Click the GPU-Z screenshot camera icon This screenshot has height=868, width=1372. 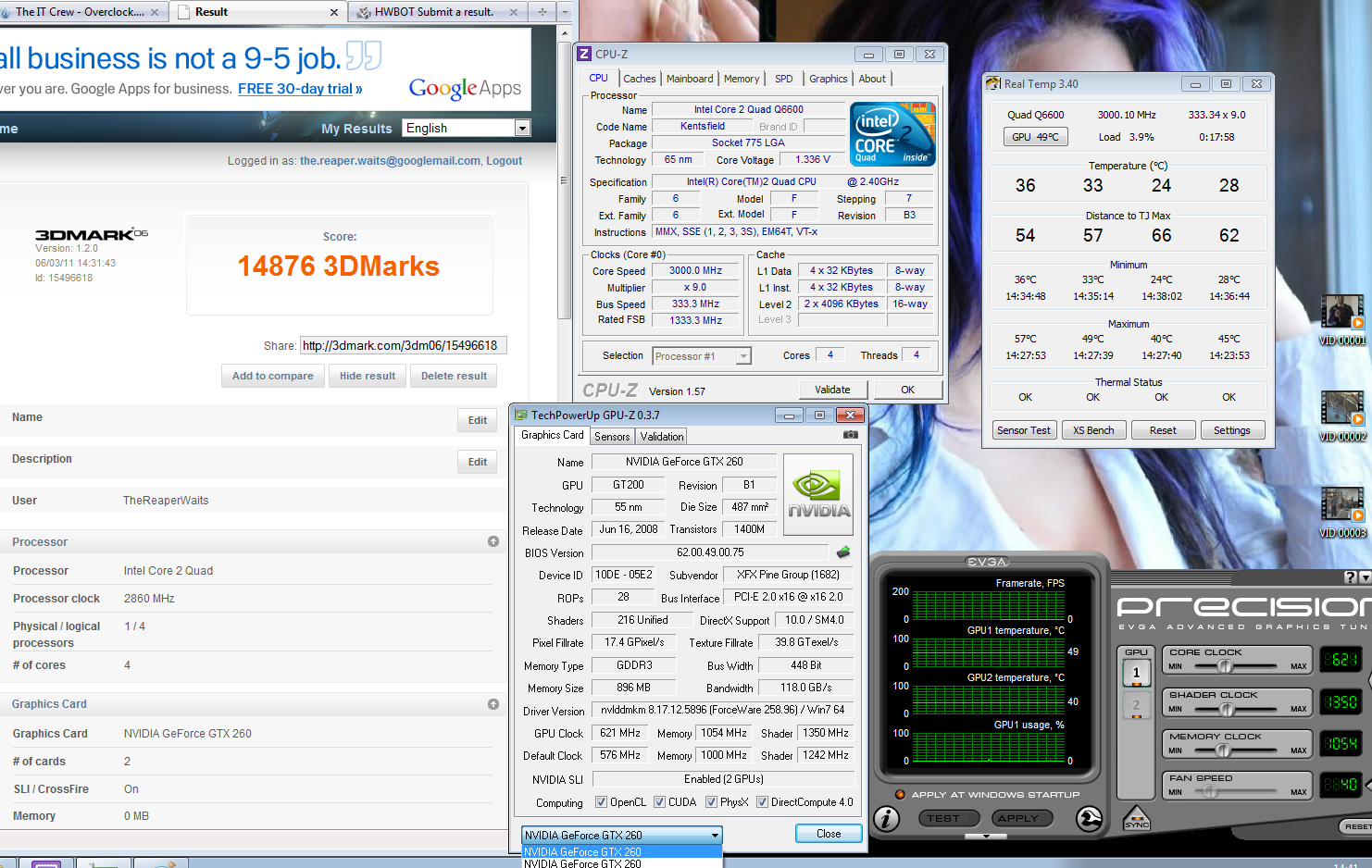click(x=851, y=435)
